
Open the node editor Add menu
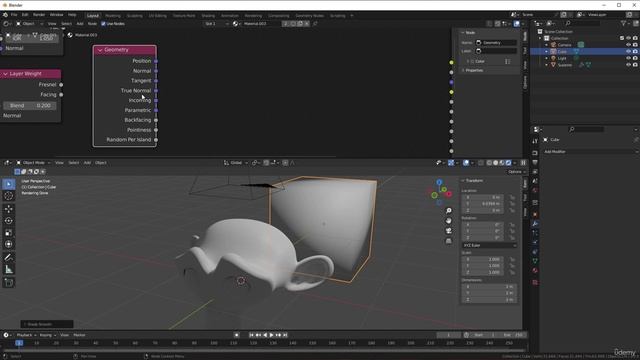80,24
